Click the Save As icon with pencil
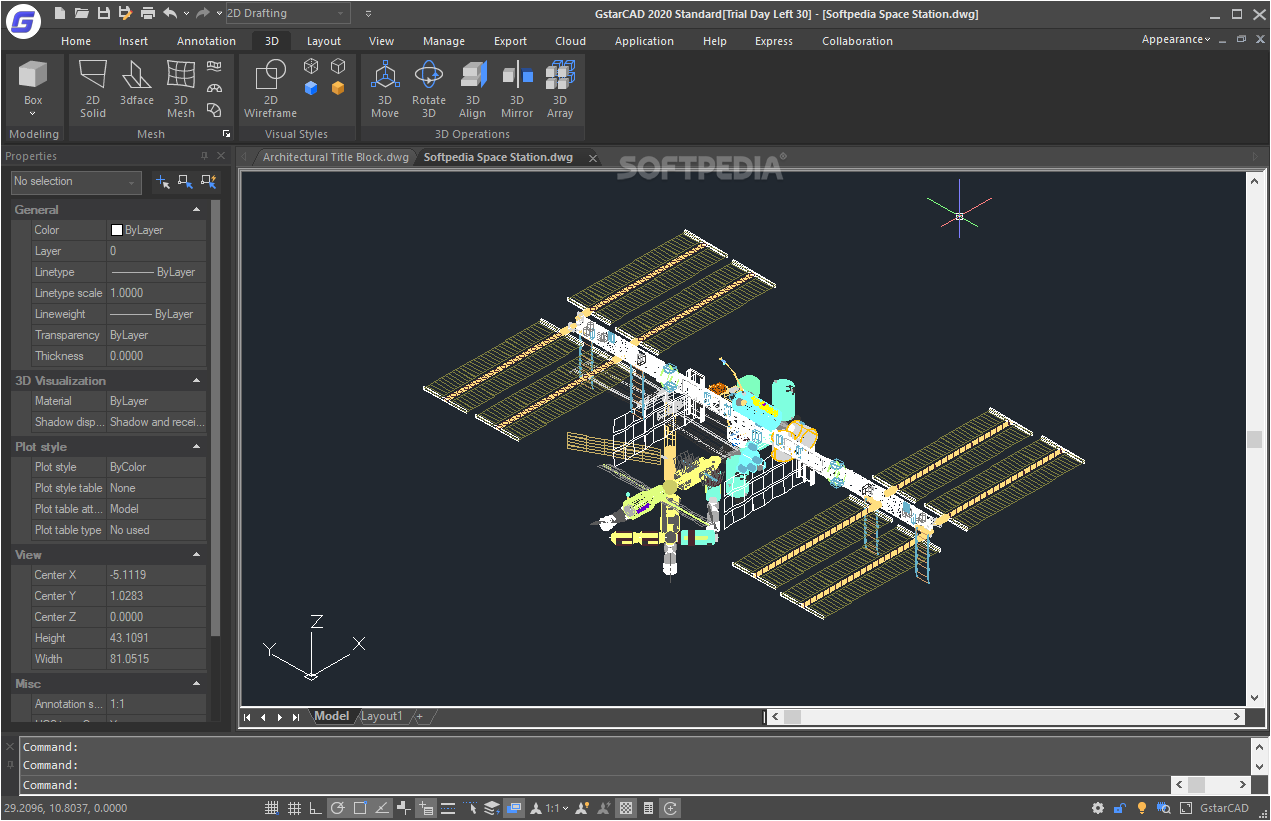Viewport: 1271px width, 821px height. [125, 13]
